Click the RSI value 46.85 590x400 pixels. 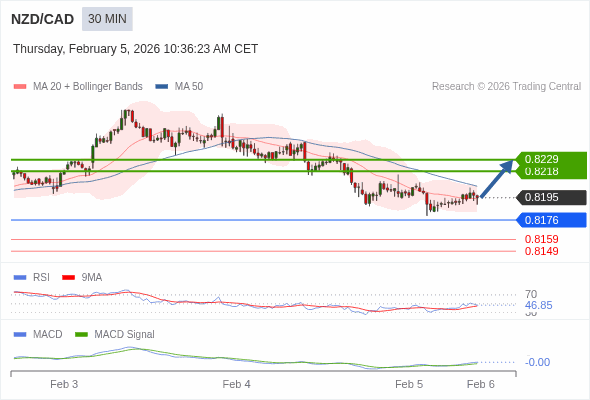539,305
